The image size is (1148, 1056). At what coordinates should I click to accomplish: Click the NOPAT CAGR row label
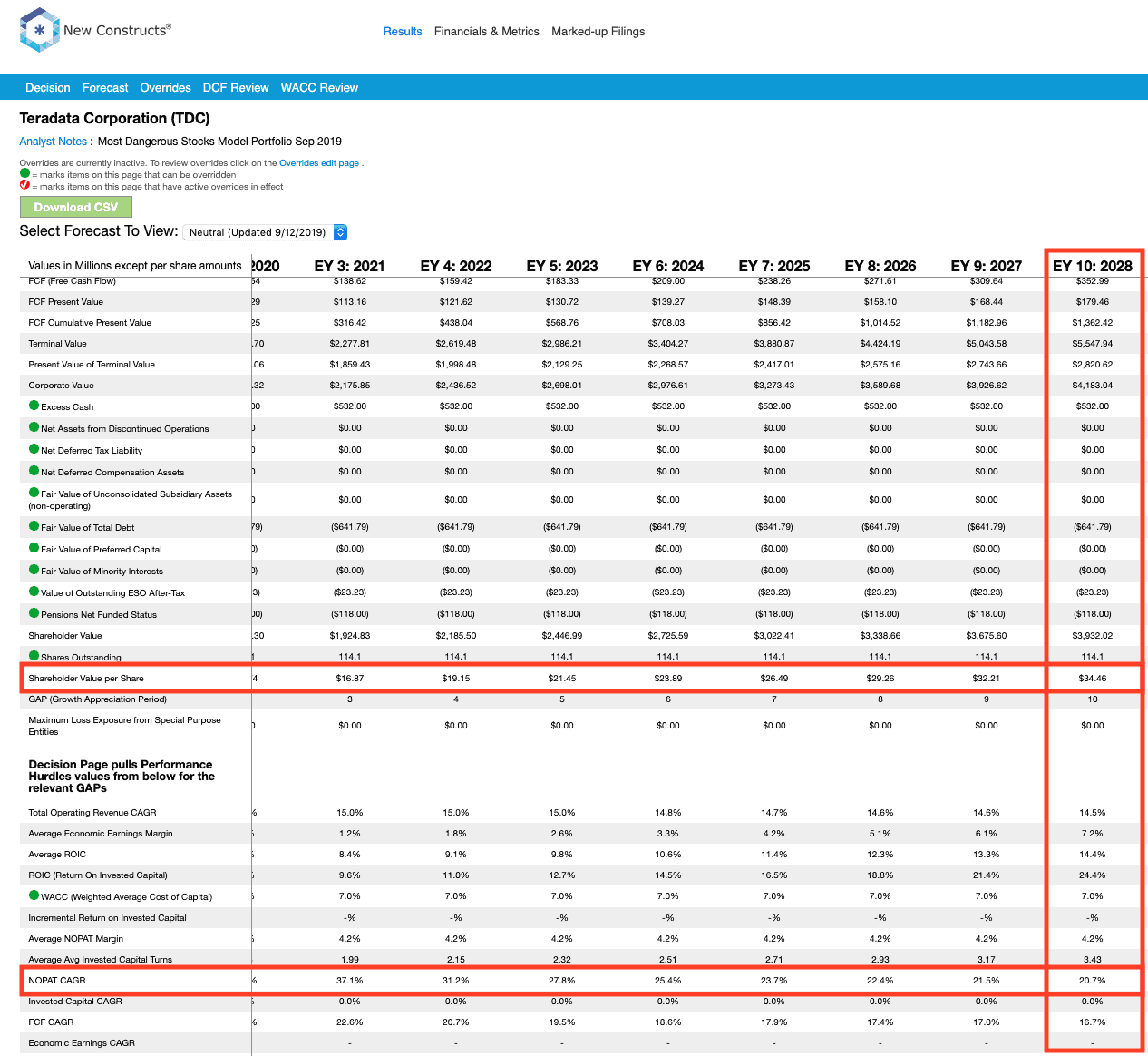(x=56, y=981)
